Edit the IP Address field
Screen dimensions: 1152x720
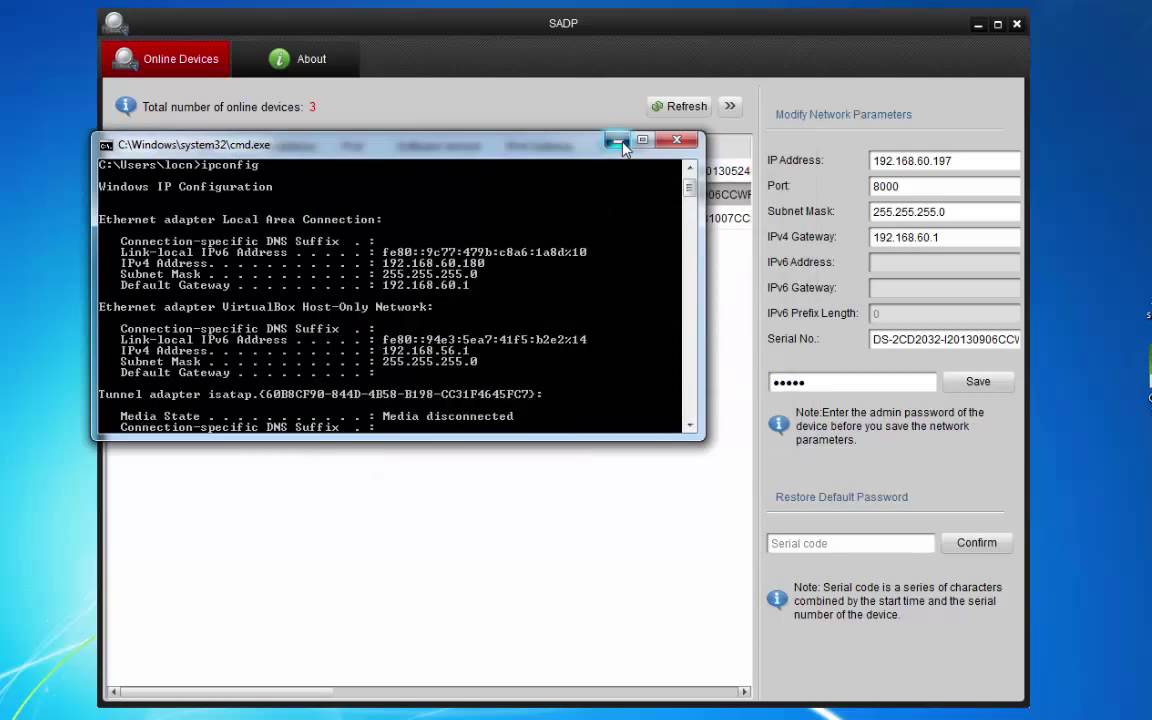tap(944, 161)
